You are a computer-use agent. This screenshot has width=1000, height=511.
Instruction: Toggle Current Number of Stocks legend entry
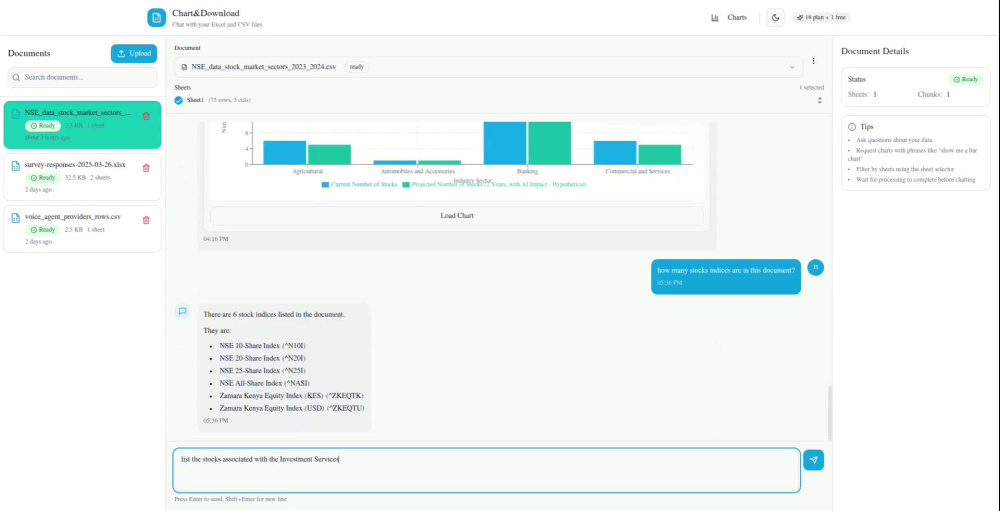click(x=360, y=184)
